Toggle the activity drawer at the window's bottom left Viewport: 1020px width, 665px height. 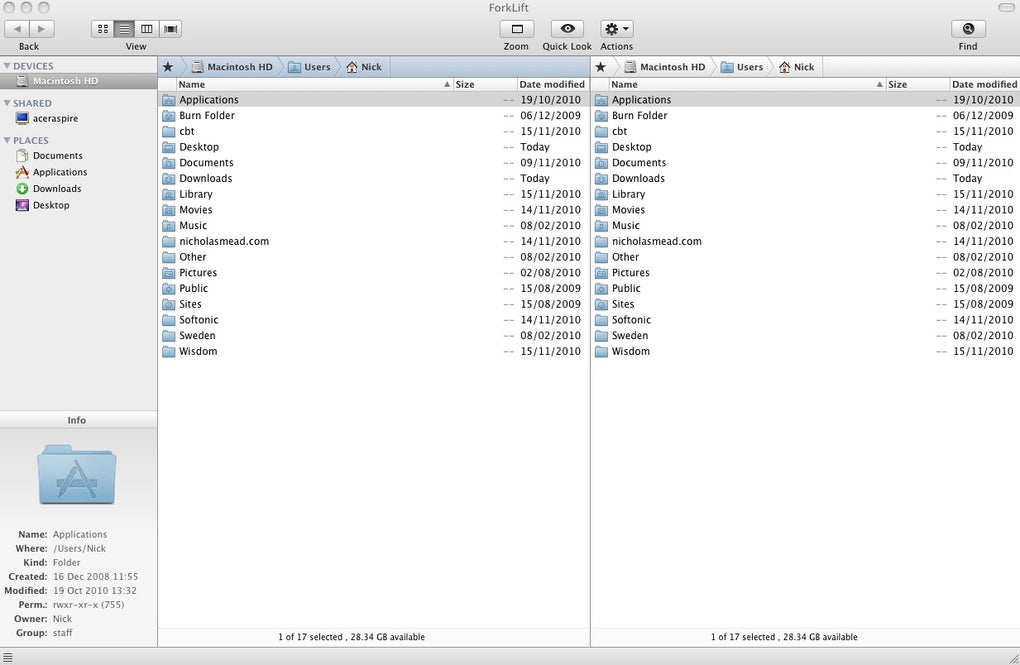coord(7,658)
